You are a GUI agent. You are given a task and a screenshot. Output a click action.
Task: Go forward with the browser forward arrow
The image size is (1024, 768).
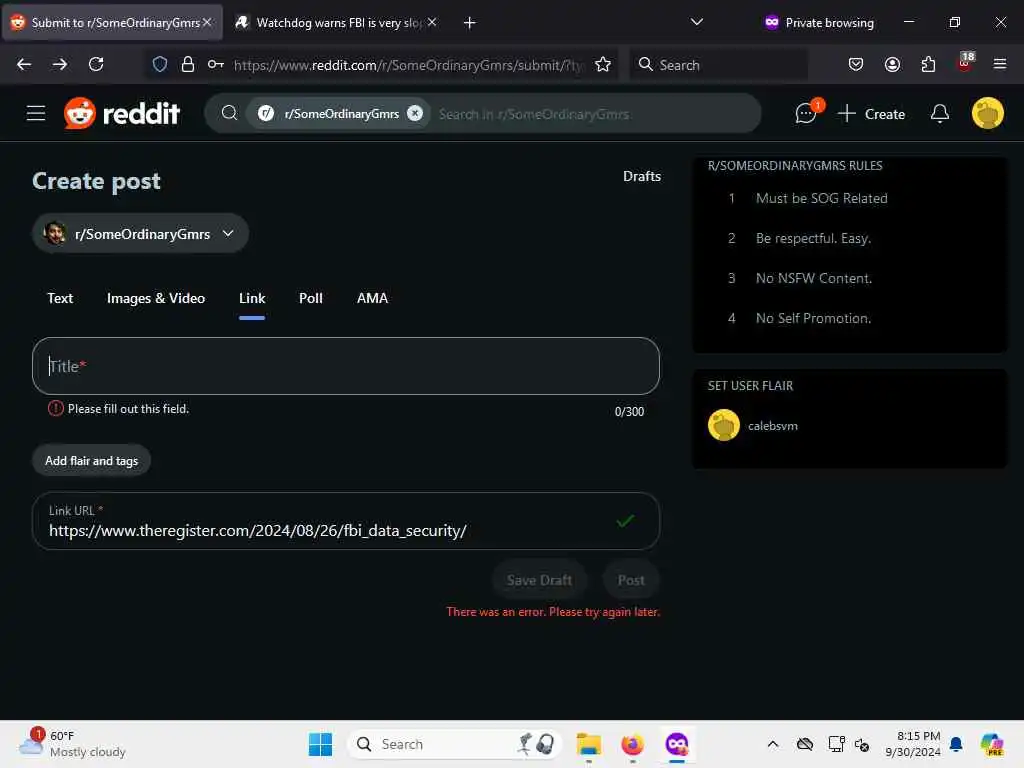click(x=60, y=64)
